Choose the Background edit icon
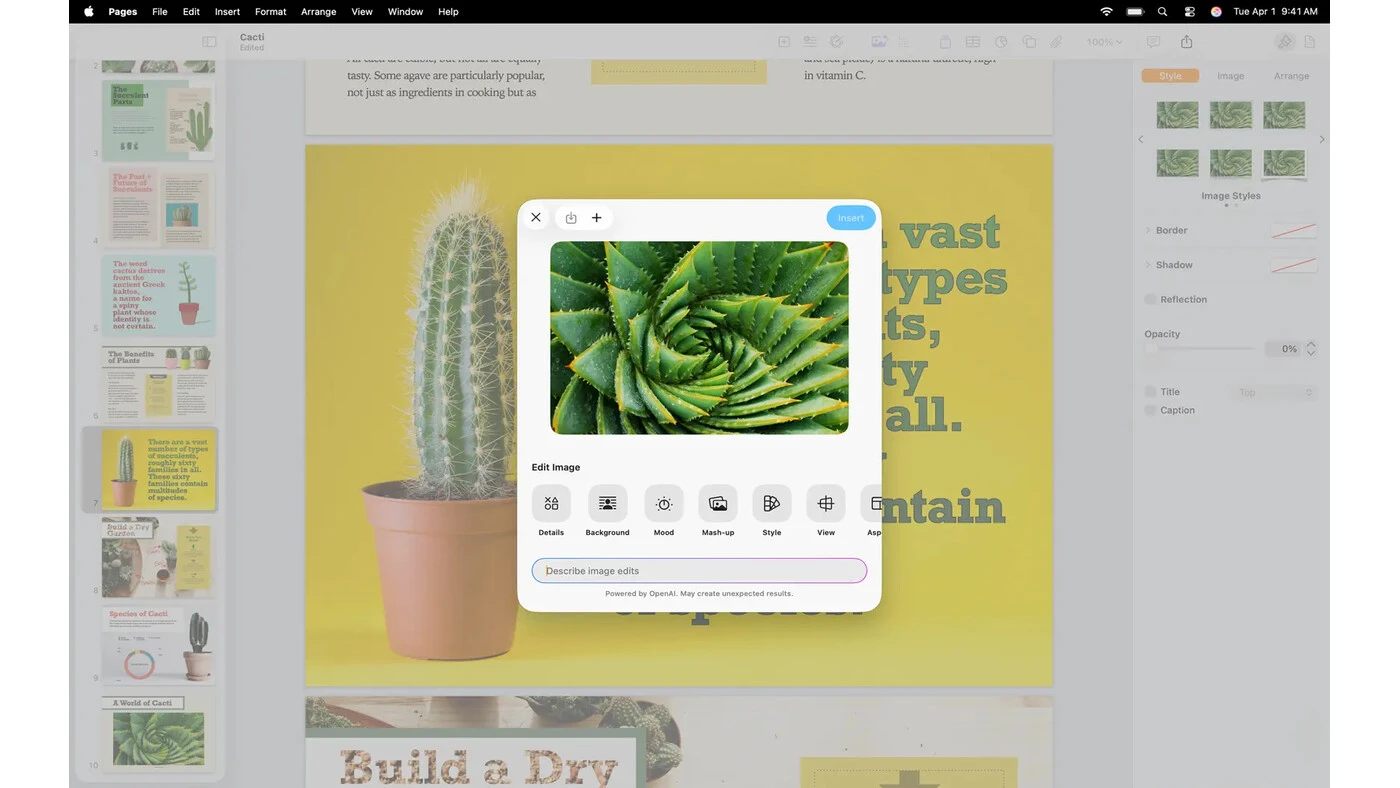The image size is (1400, 788). (x=607, y=503)
